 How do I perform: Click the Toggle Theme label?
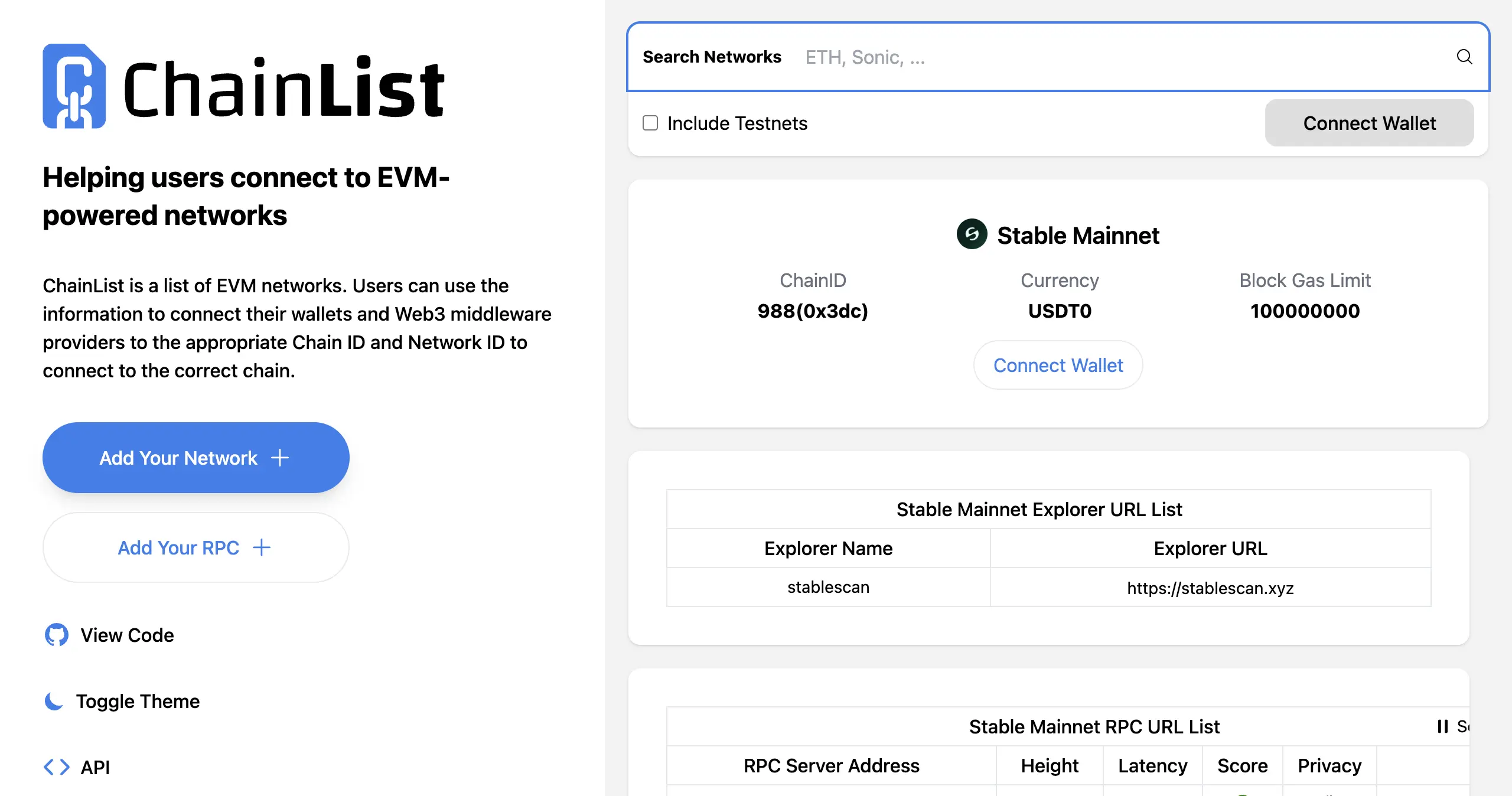(138, 701)
